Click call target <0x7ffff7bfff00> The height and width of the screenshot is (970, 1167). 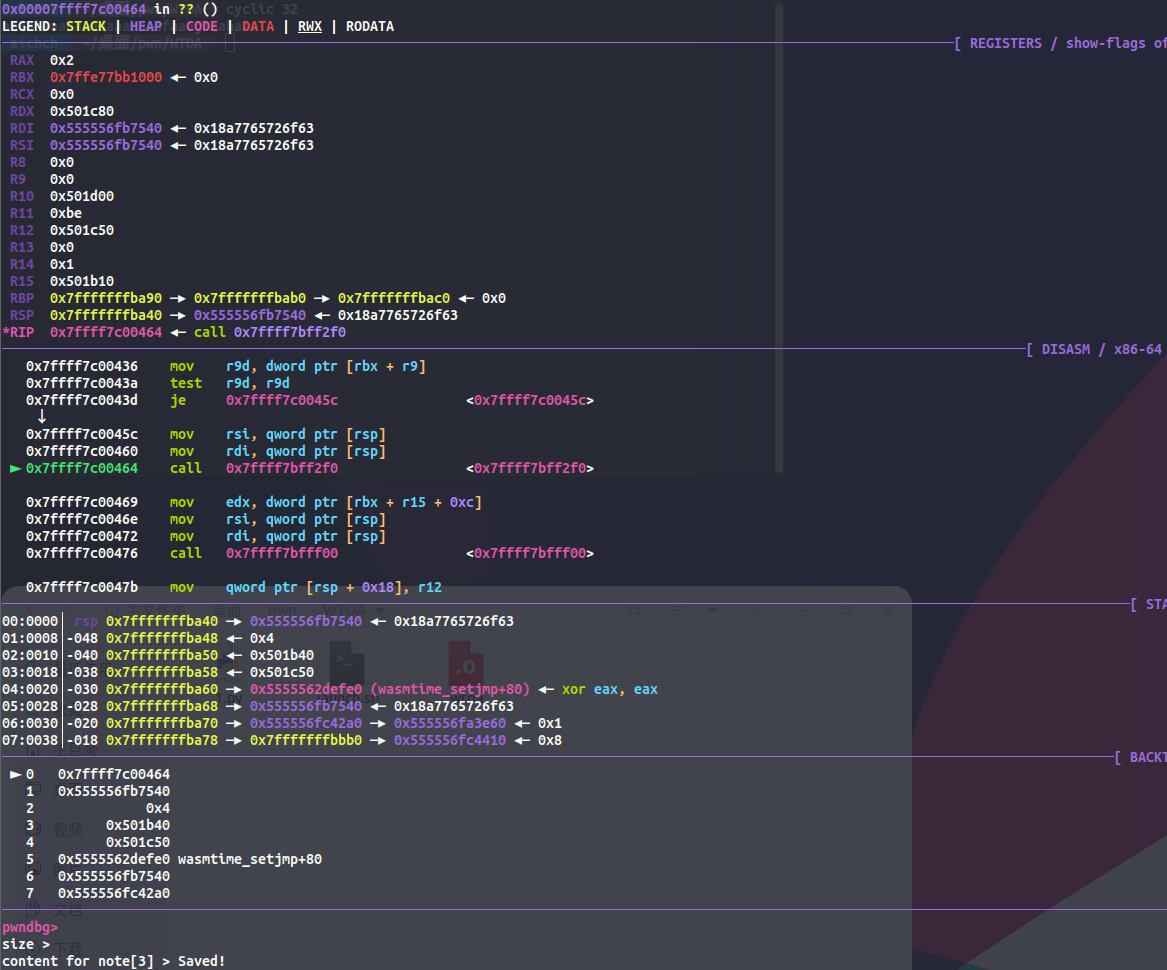click(530, 554)
